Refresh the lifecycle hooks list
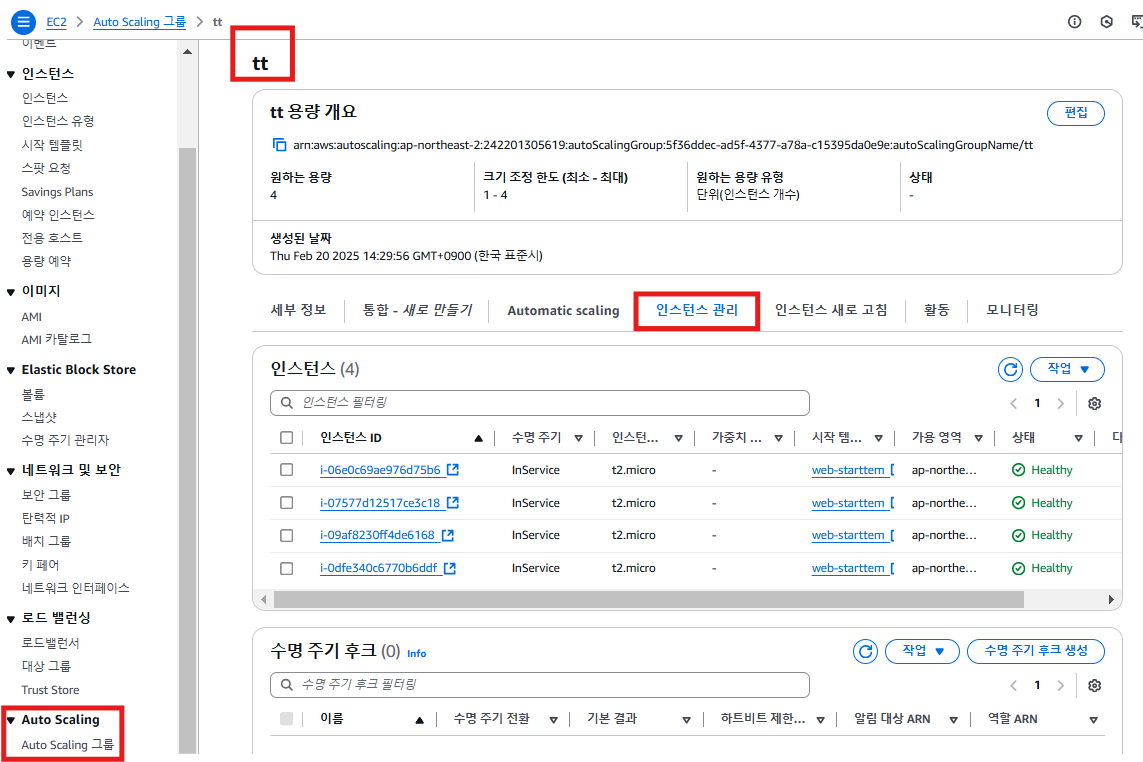The width and height of the screenshot is (1143, 762). click(x=865, y=651)
